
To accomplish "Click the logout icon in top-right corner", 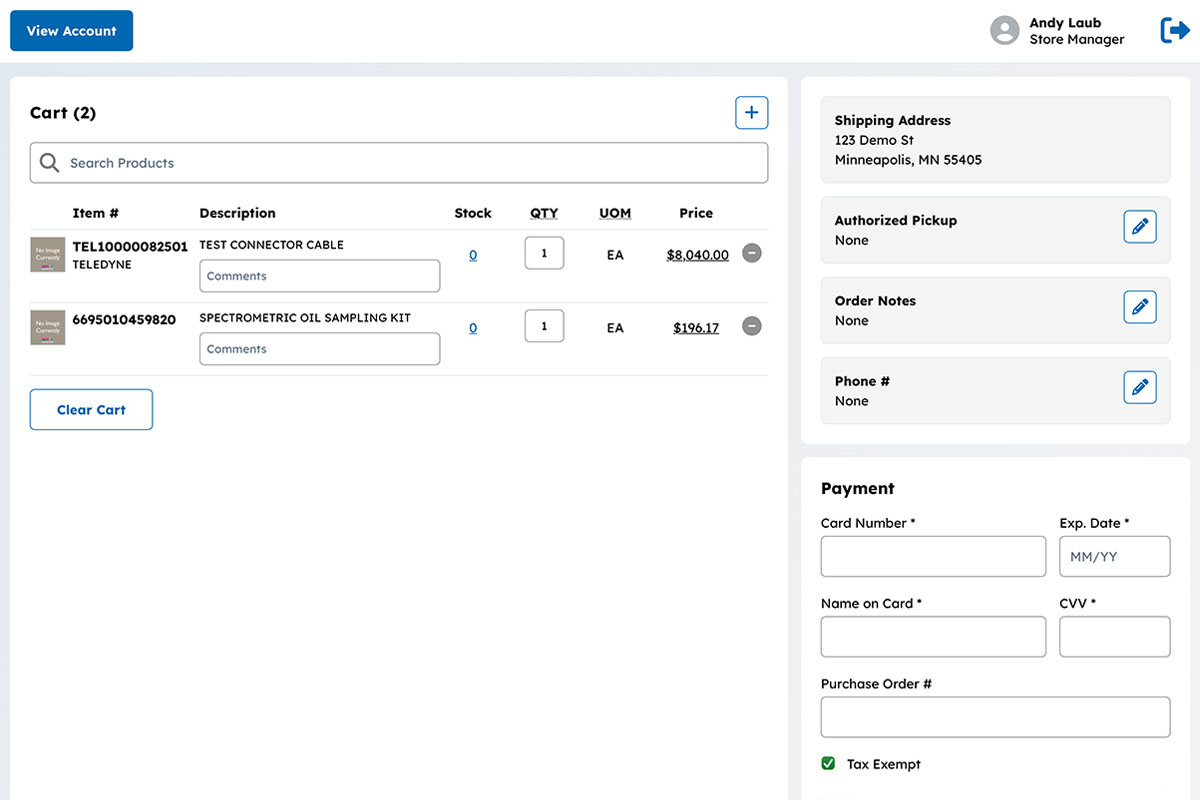I will point(1174,31).
